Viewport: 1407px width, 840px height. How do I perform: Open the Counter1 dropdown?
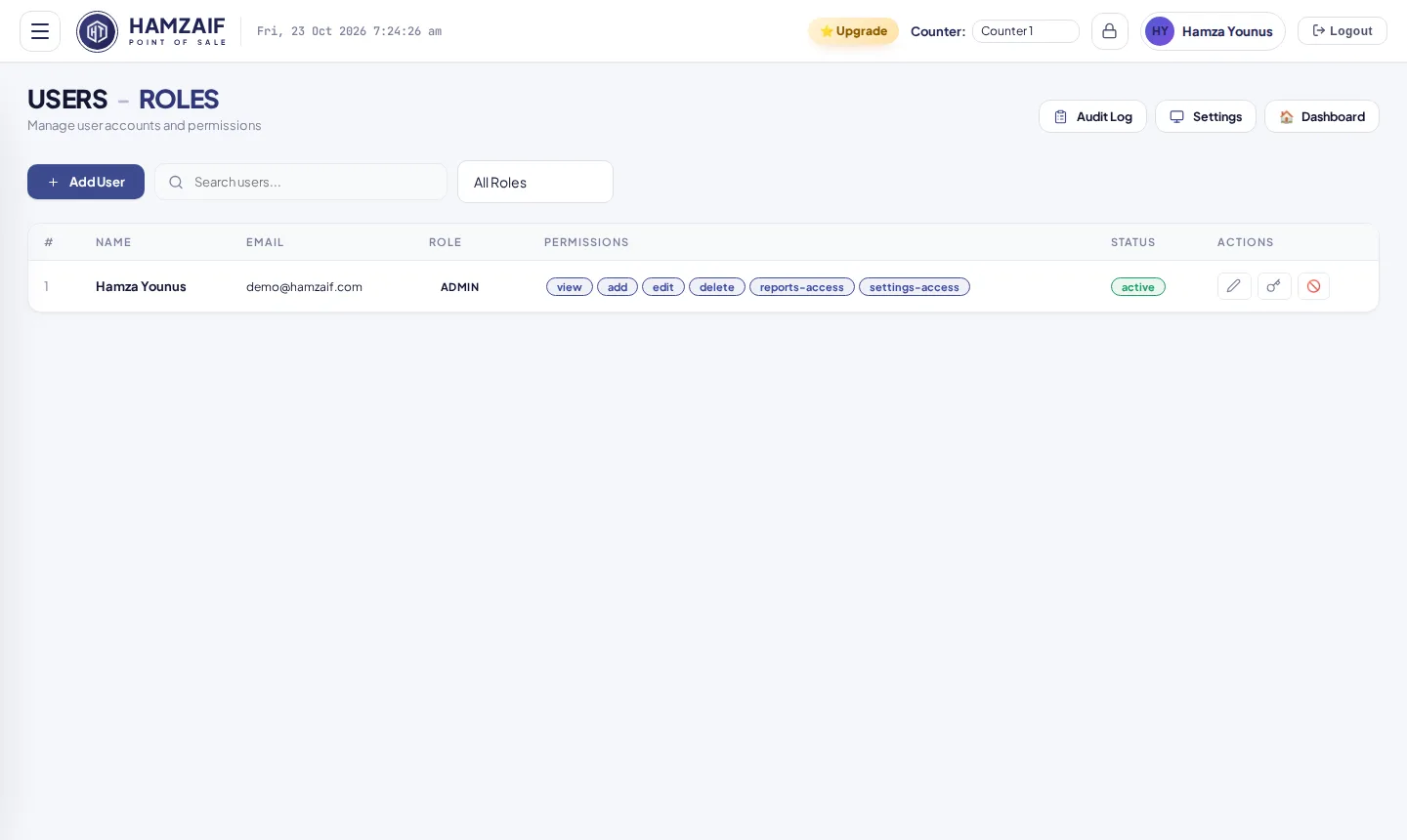(1026, 31)
